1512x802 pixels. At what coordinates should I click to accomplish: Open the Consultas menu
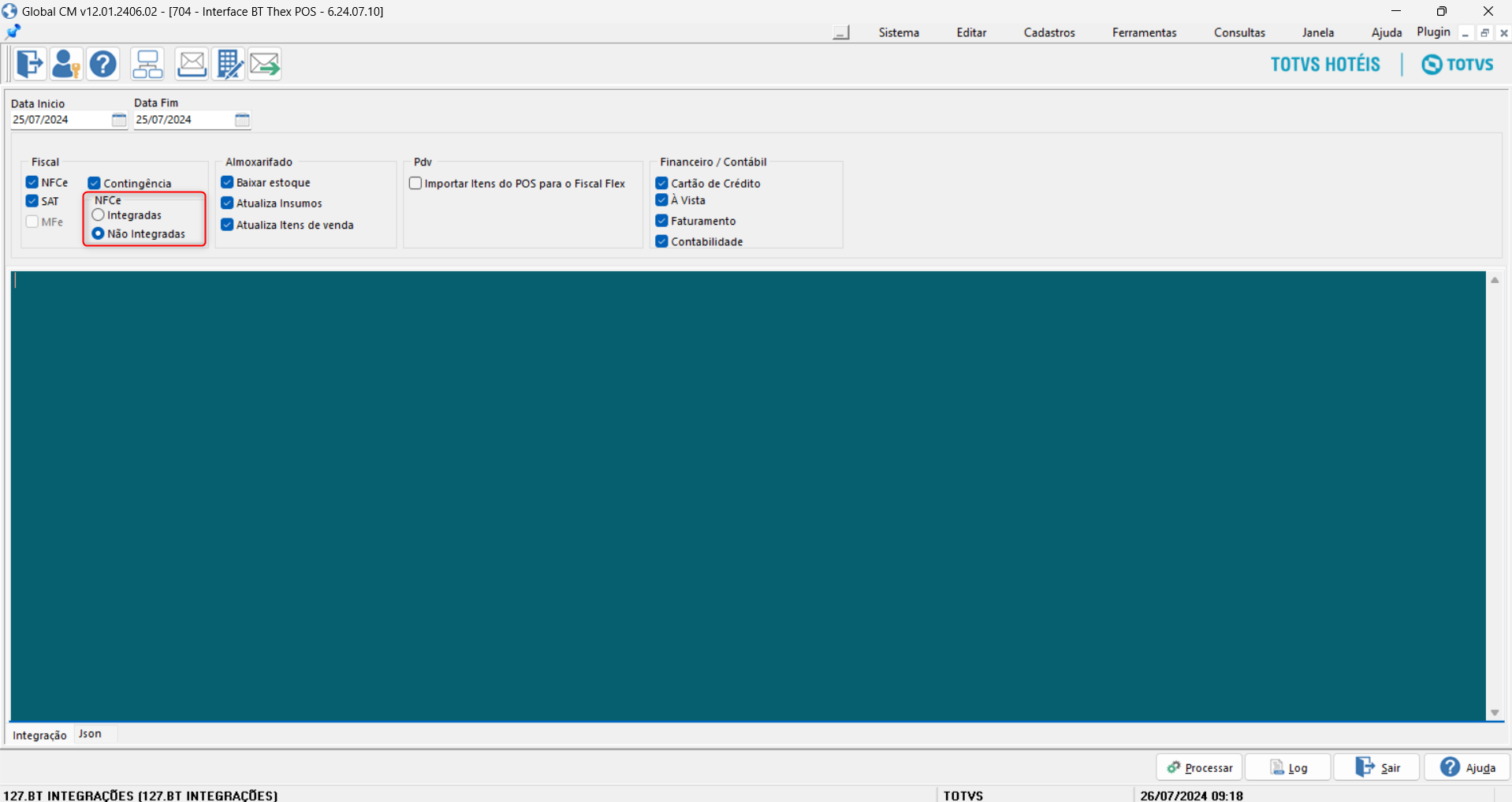[1239, 32]
